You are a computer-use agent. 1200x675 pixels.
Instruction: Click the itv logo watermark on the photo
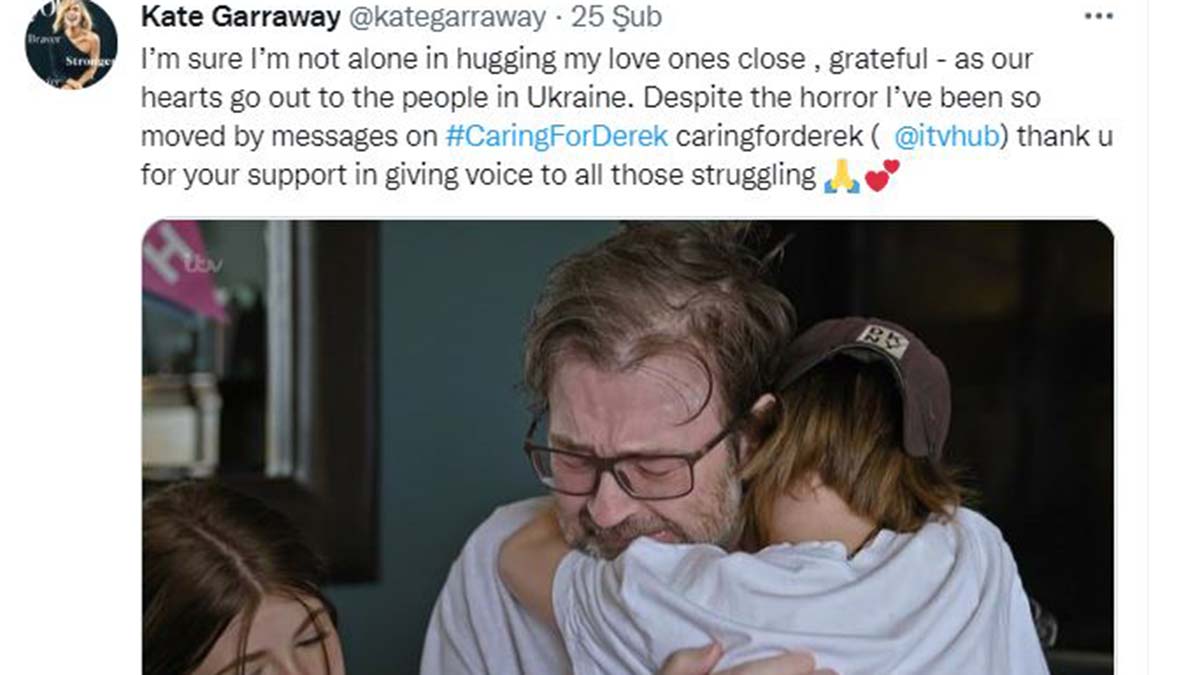[x=203, y=264]
